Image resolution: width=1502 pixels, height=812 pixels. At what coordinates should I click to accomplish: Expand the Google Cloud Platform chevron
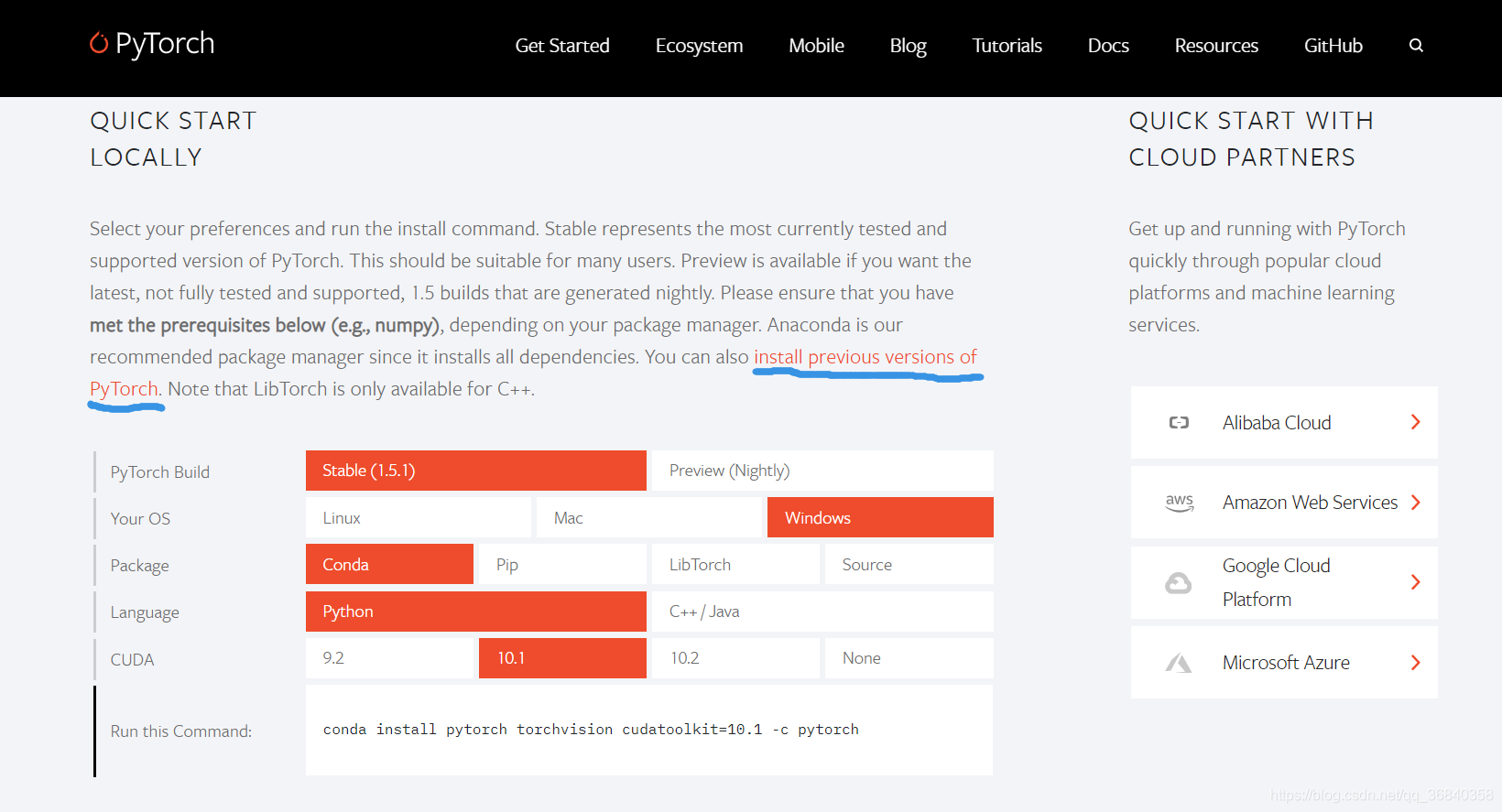(1416, 582)
